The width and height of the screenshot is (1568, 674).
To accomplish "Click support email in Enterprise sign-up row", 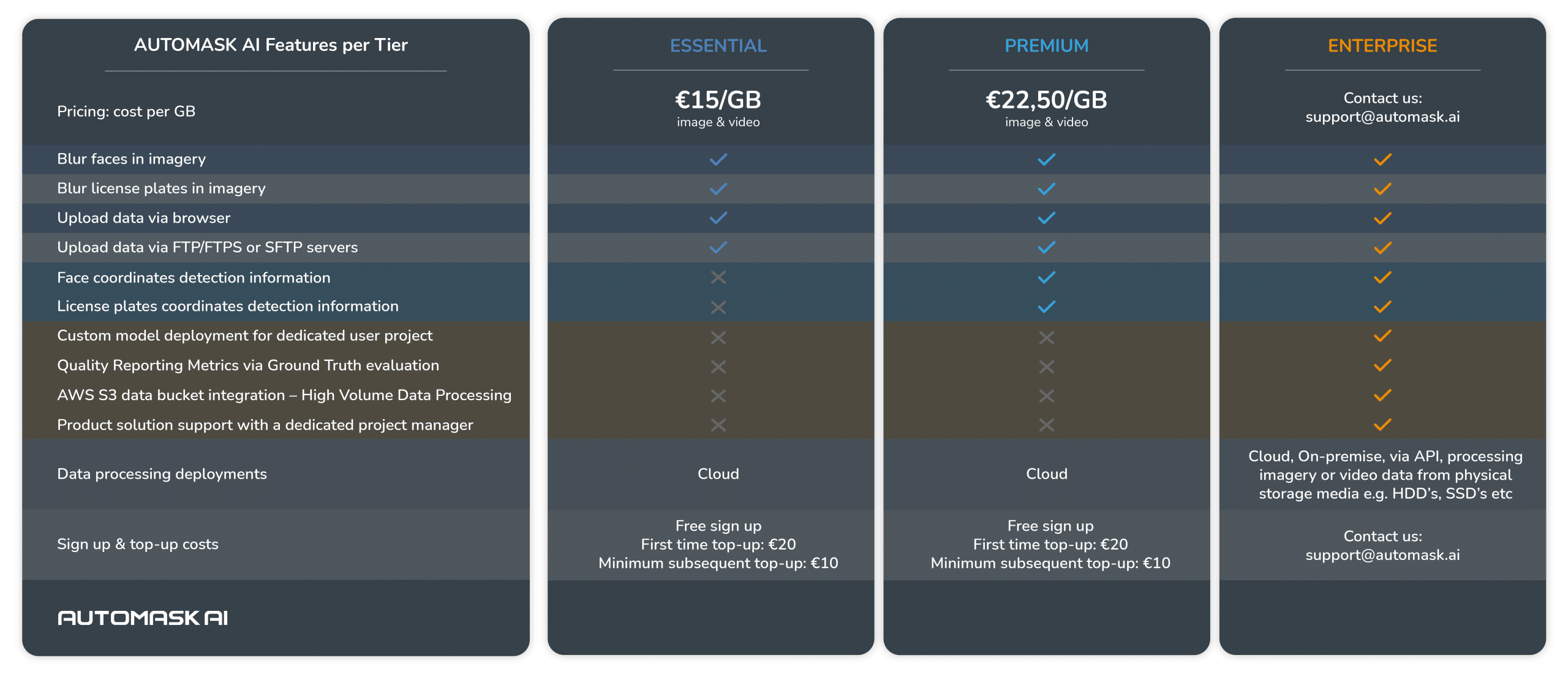I will pos(1382,555).
